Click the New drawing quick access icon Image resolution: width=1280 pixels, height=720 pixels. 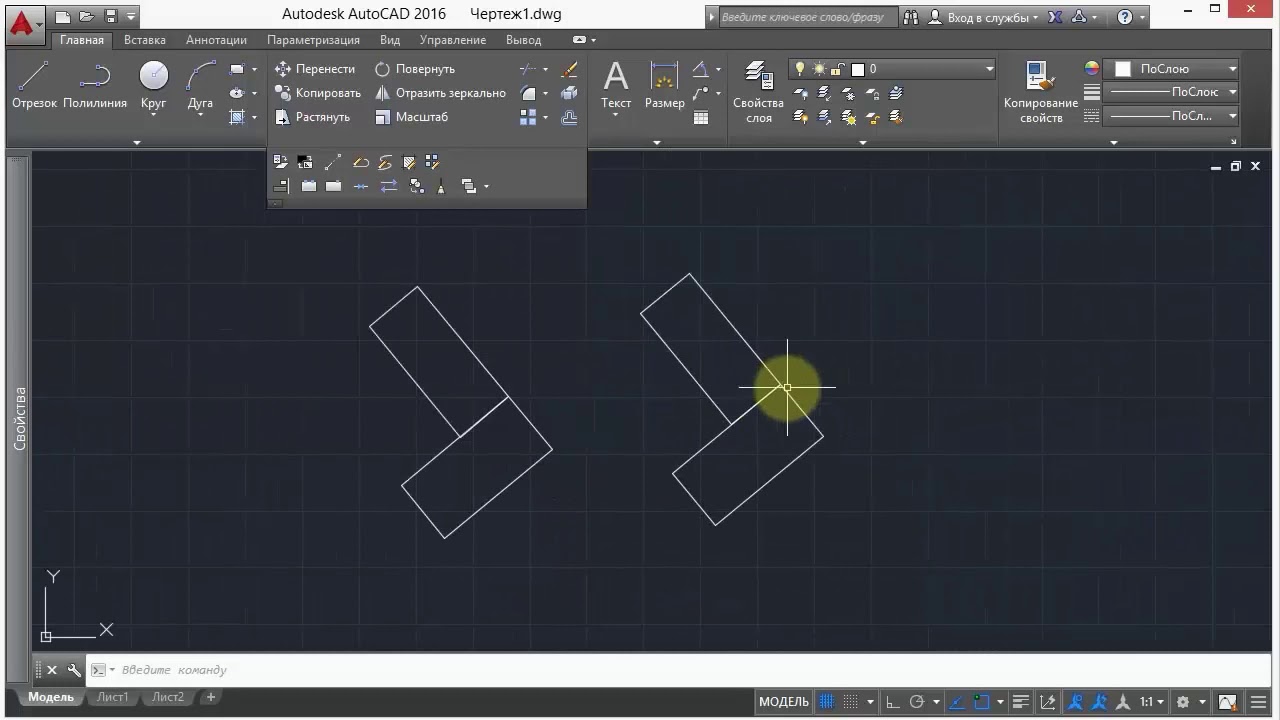click(x=63, y=17)
